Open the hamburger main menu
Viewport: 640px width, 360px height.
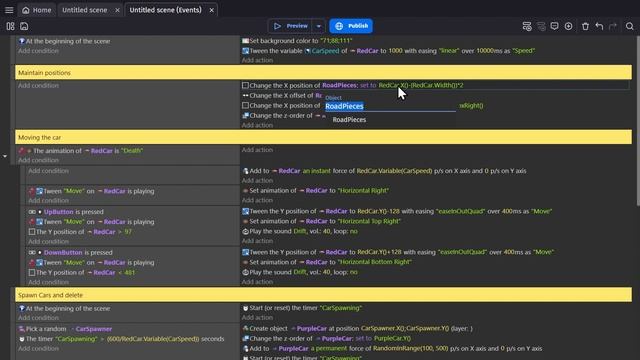click(9, 10)
